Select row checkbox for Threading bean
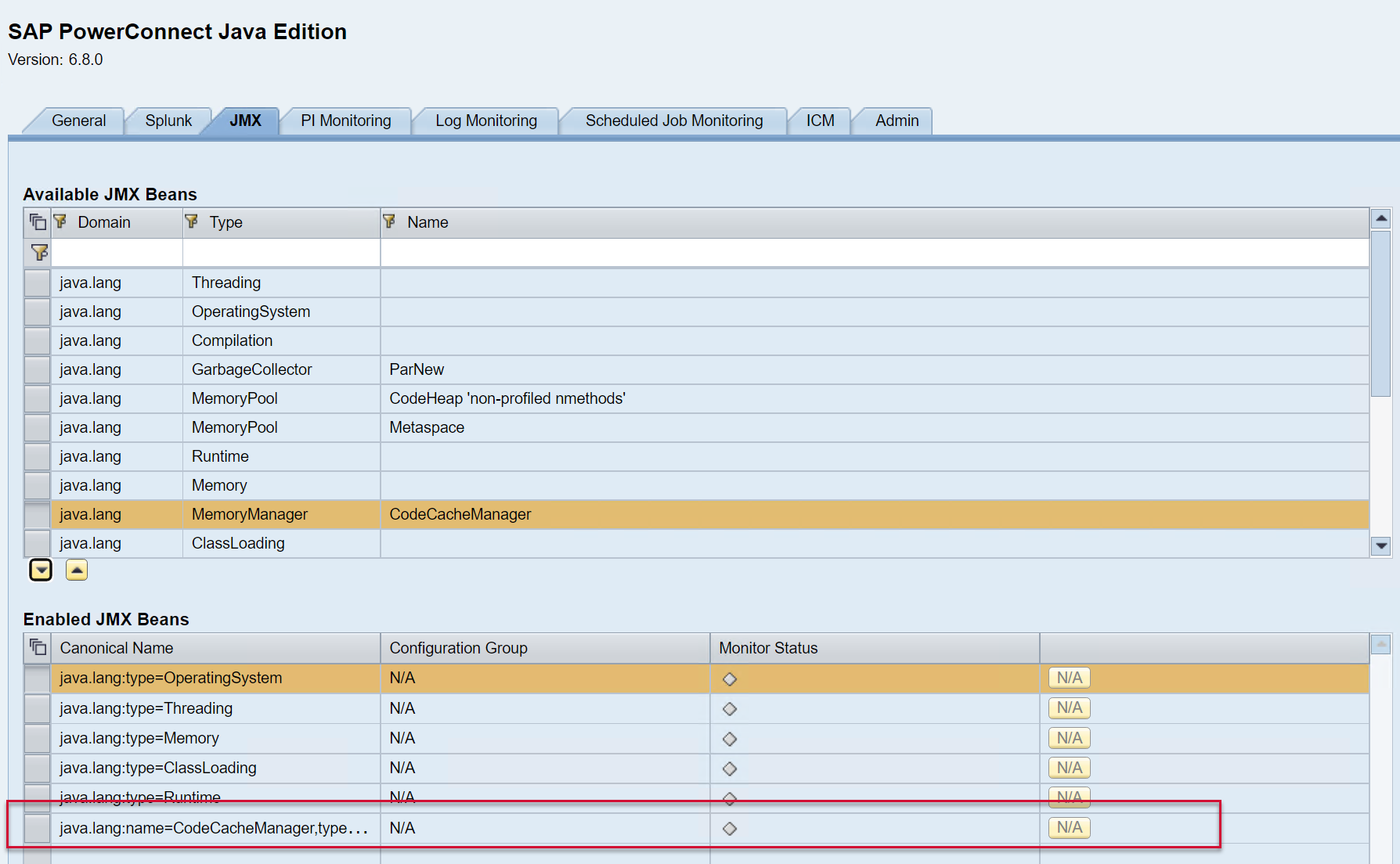The image size is (1400, 864). click(37, 283)
